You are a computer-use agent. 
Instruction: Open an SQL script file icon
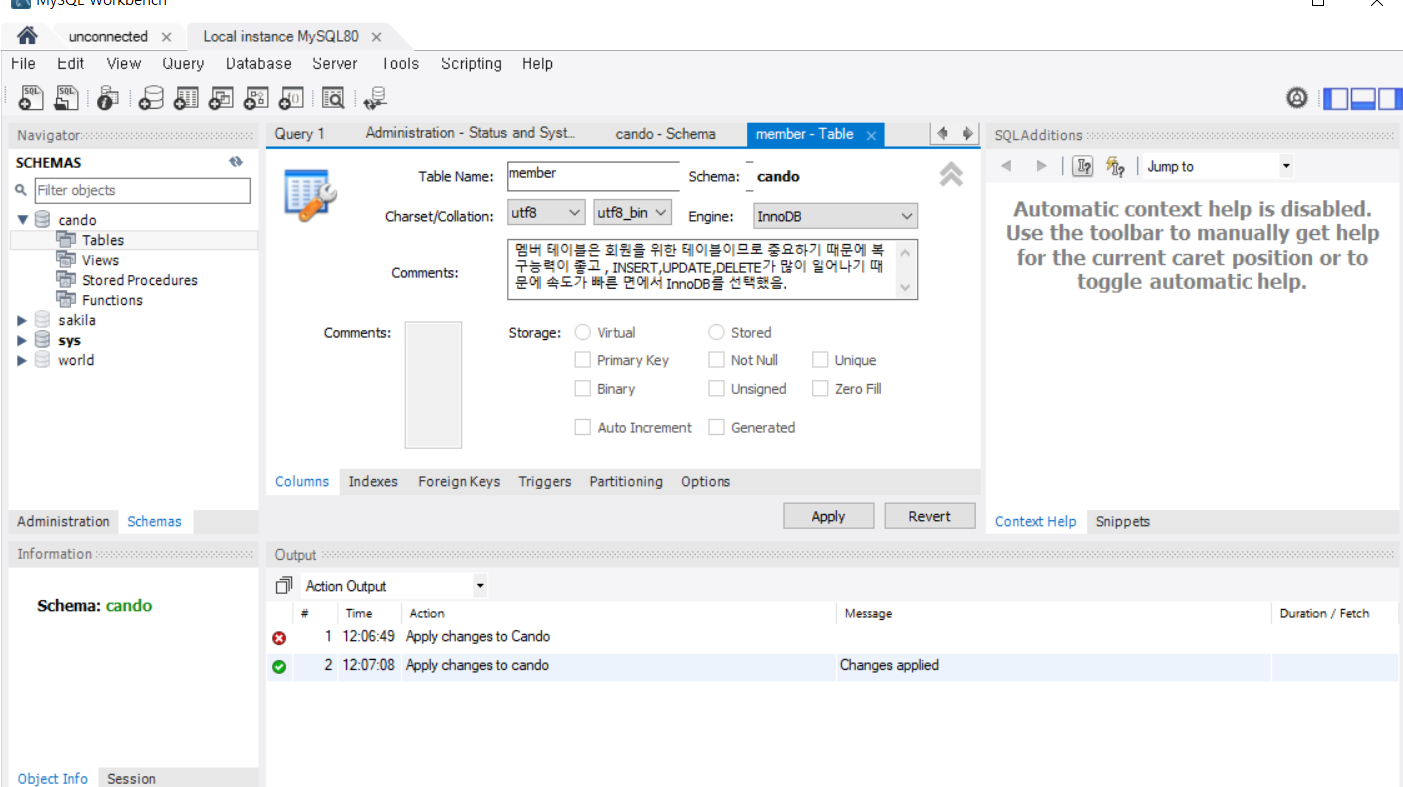tap(67, 97)
